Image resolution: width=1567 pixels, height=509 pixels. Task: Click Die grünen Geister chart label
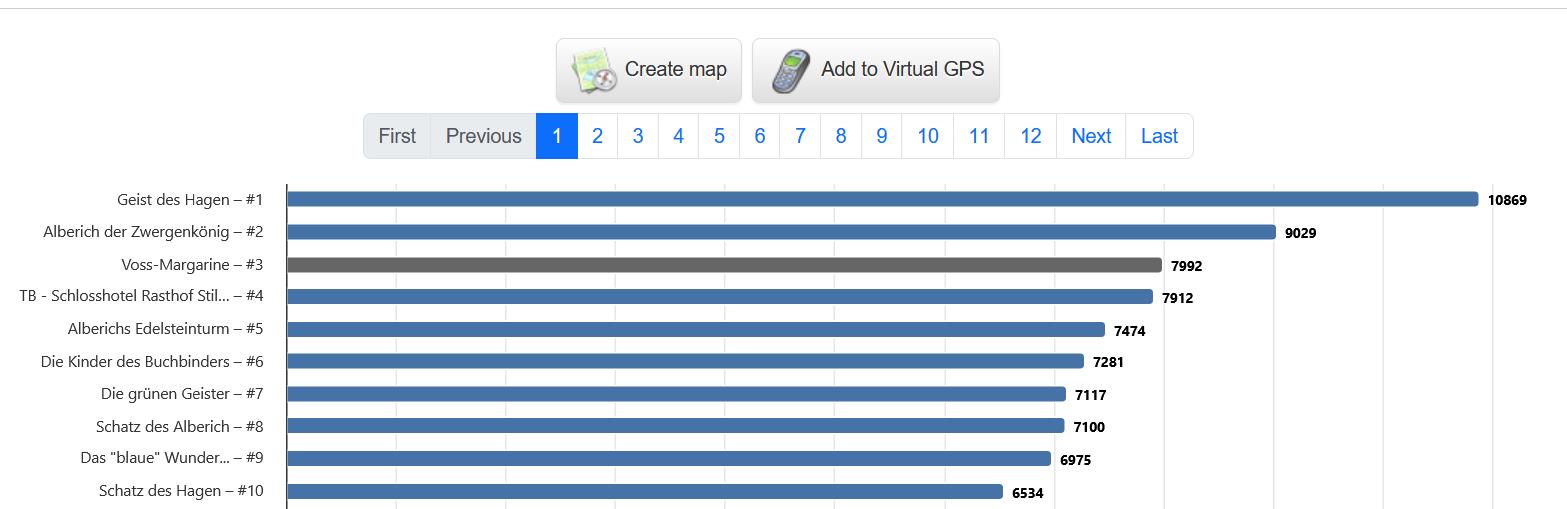click(x=182, y=394)
